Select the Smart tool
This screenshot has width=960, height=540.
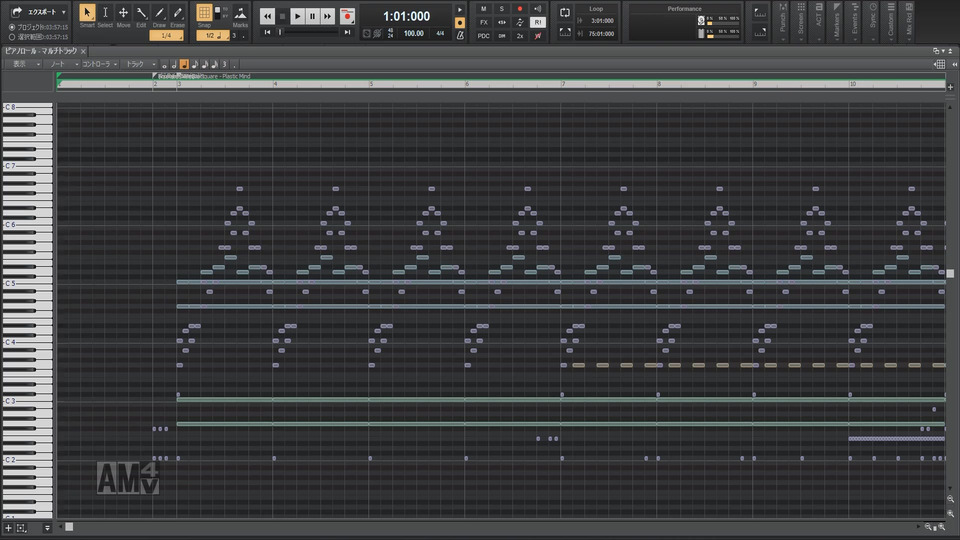(87, 13)
